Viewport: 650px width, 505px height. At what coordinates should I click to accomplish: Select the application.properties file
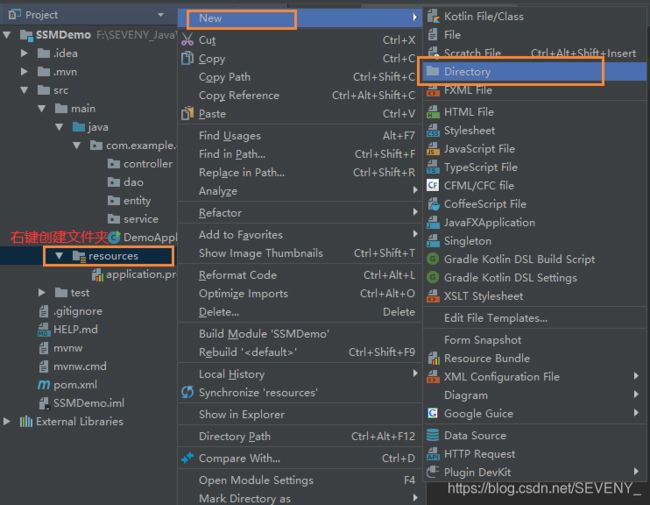point(134,274)
